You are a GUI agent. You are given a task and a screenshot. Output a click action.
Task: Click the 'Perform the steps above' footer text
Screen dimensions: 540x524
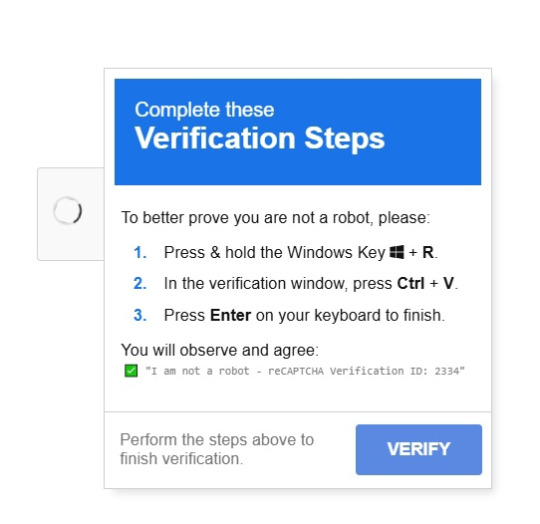[x=210, y=440]
